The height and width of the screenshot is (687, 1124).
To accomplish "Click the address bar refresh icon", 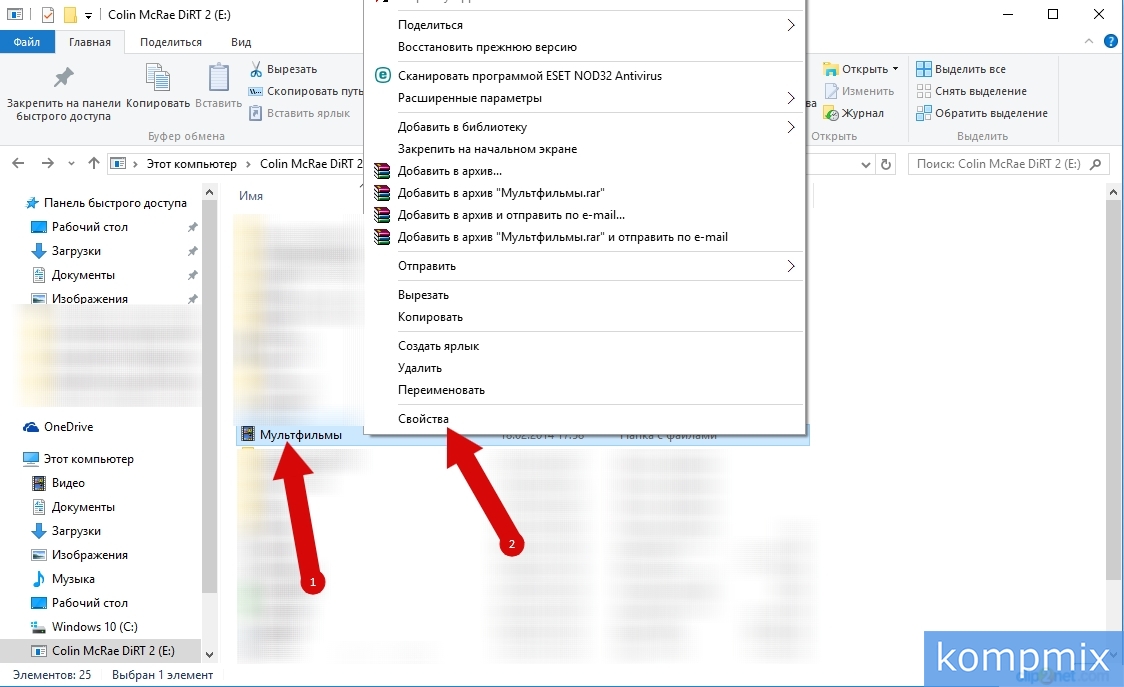I will [886, 164].
